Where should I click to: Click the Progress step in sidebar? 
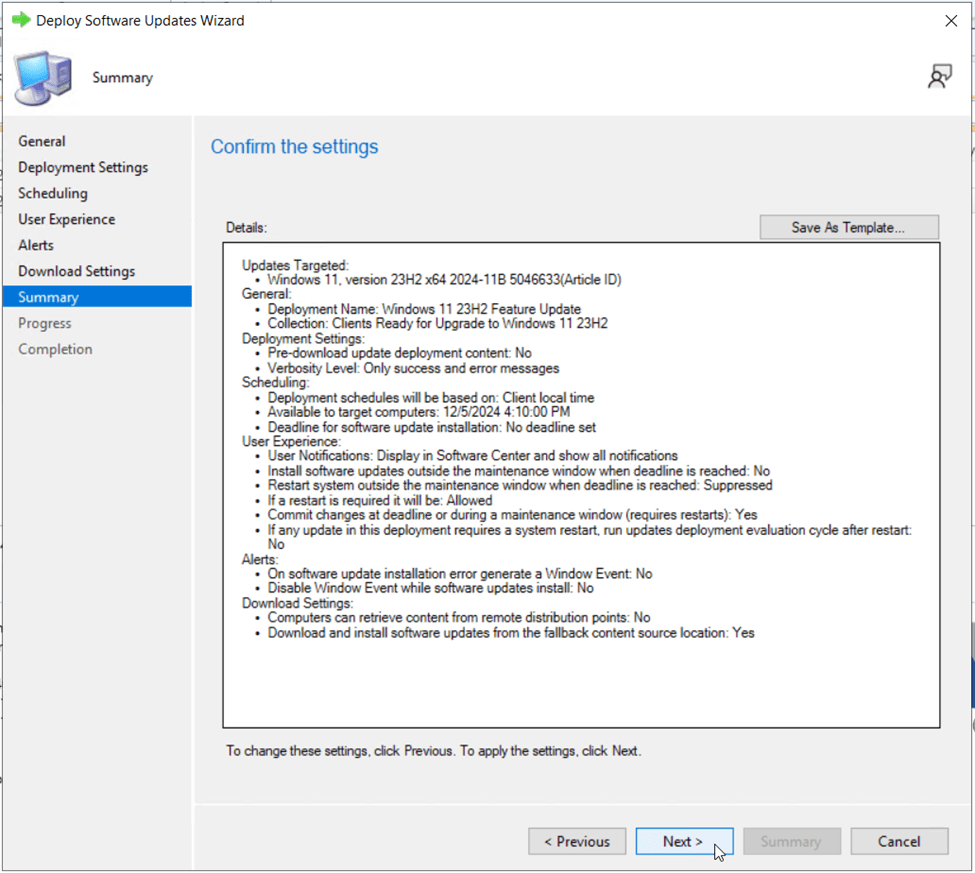point(45,323)
